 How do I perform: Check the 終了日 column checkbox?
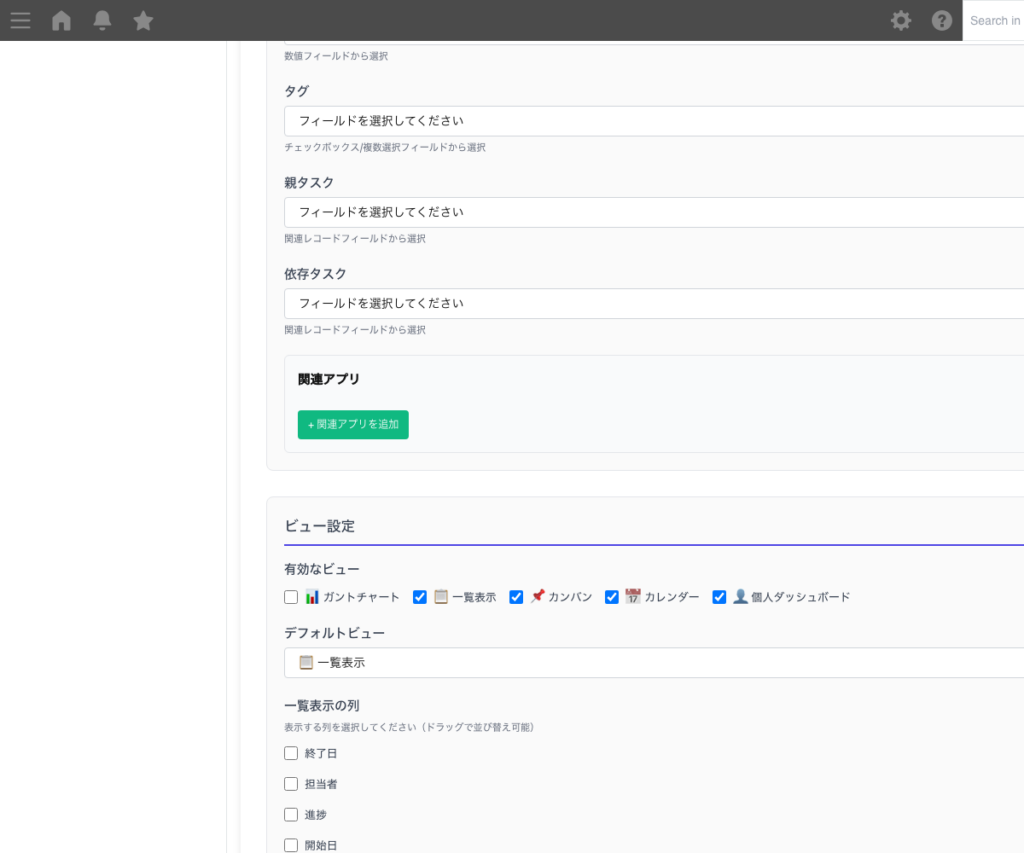291,753
